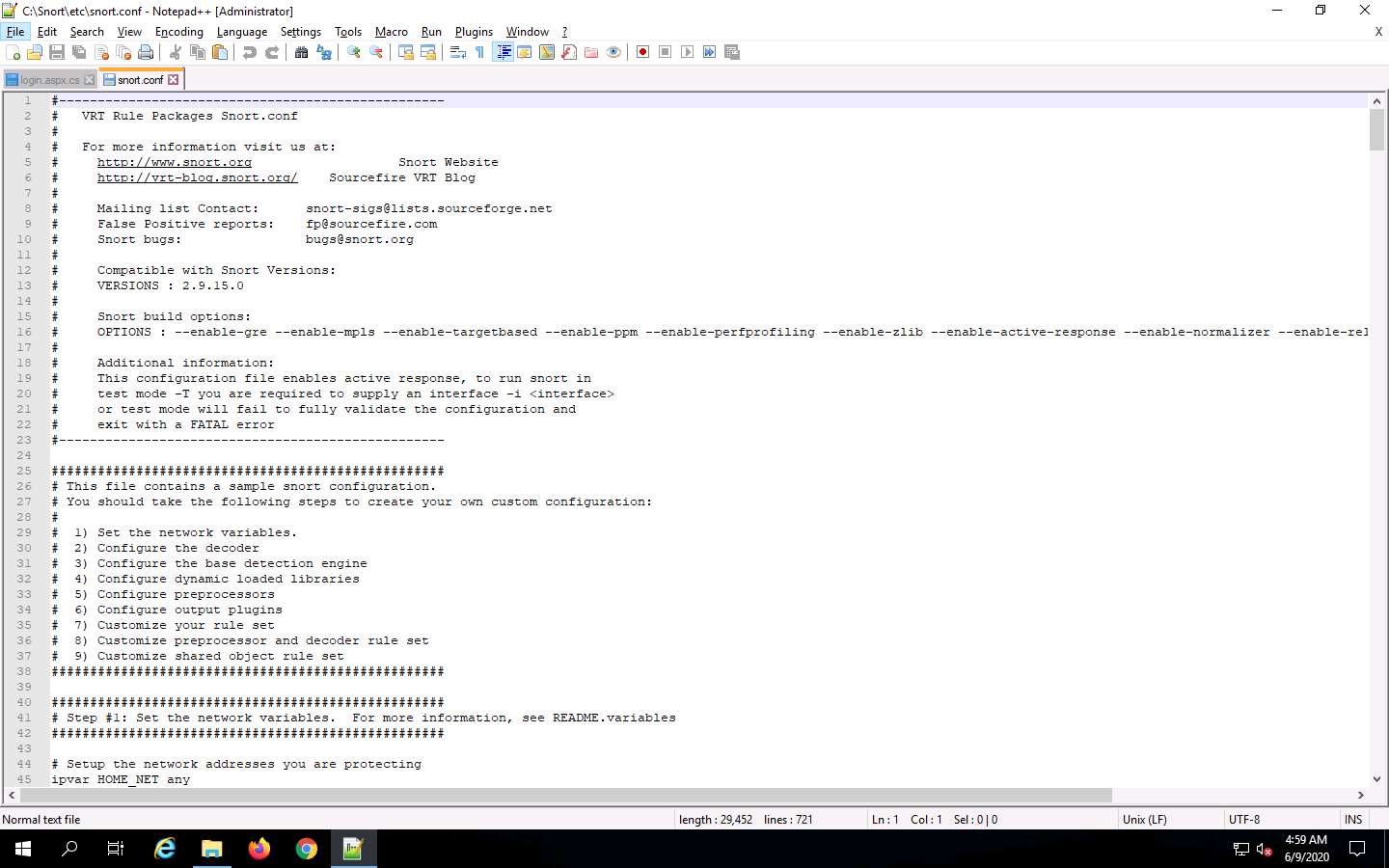
Task: Click the horizontal scrollbar right arrow
Action: click(x=1360, y=796)
